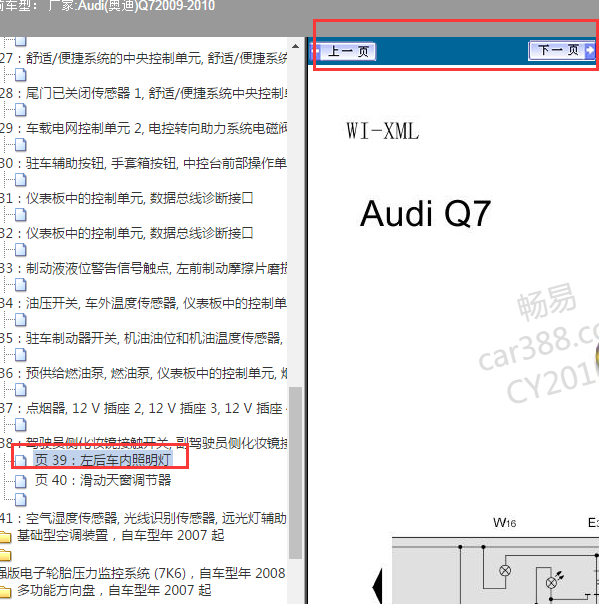Screen dimensions: 599x604
Task: Click page icon for item 31 仪表板中的控制单元
Action: (x=20, y=180)
